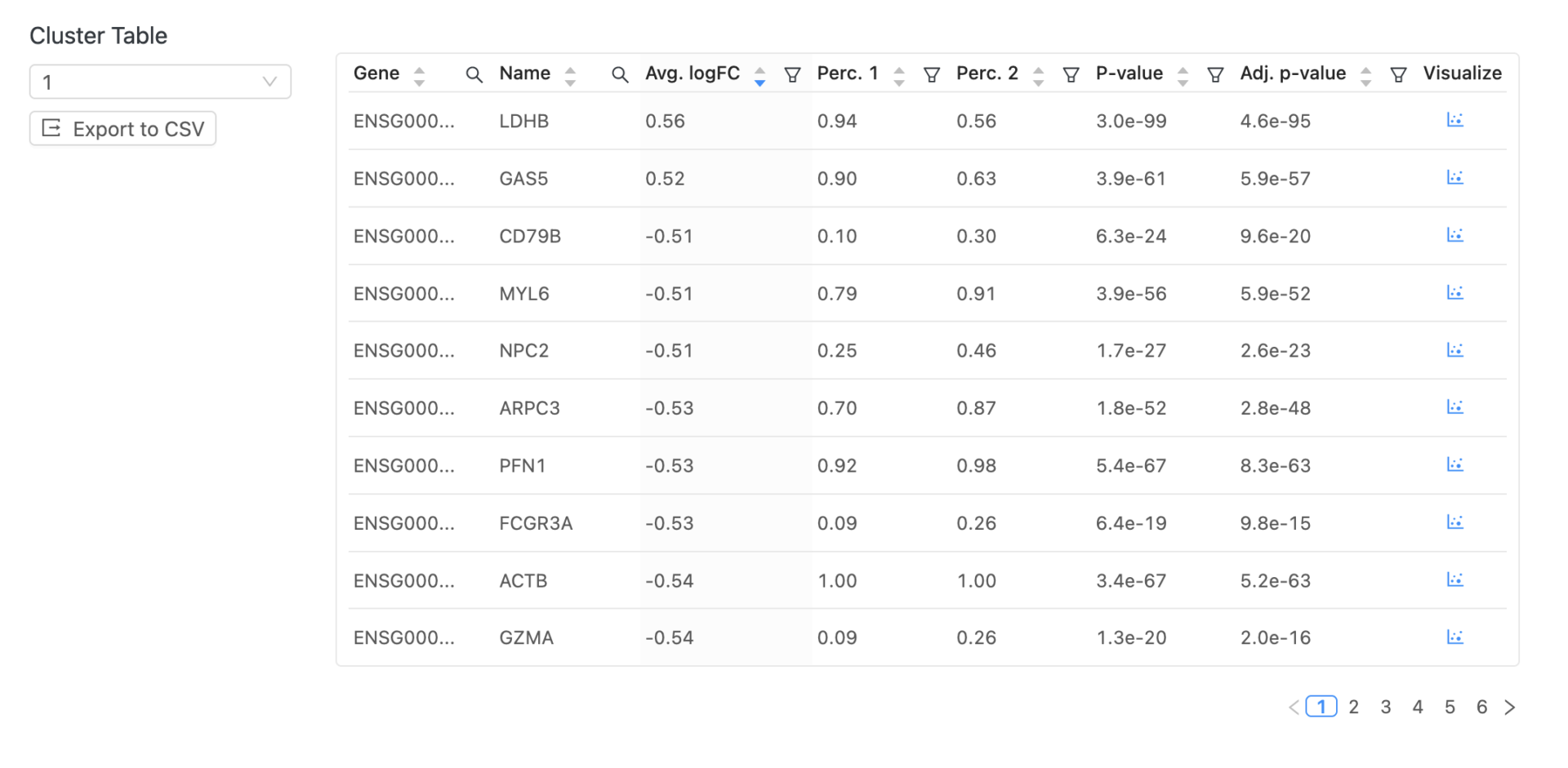Open the Perc. 2 filter dropdown
1568x768 pixels.
click(x=1071, y=75)
